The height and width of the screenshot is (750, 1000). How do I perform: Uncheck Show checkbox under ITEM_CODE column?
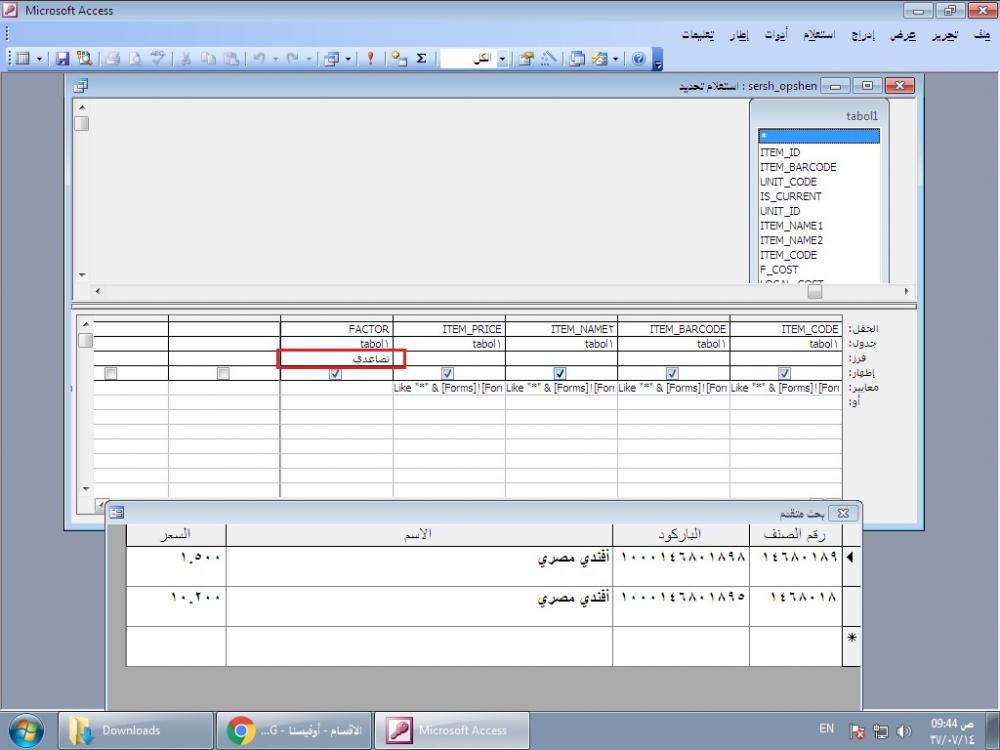click(x=784, y=373)
